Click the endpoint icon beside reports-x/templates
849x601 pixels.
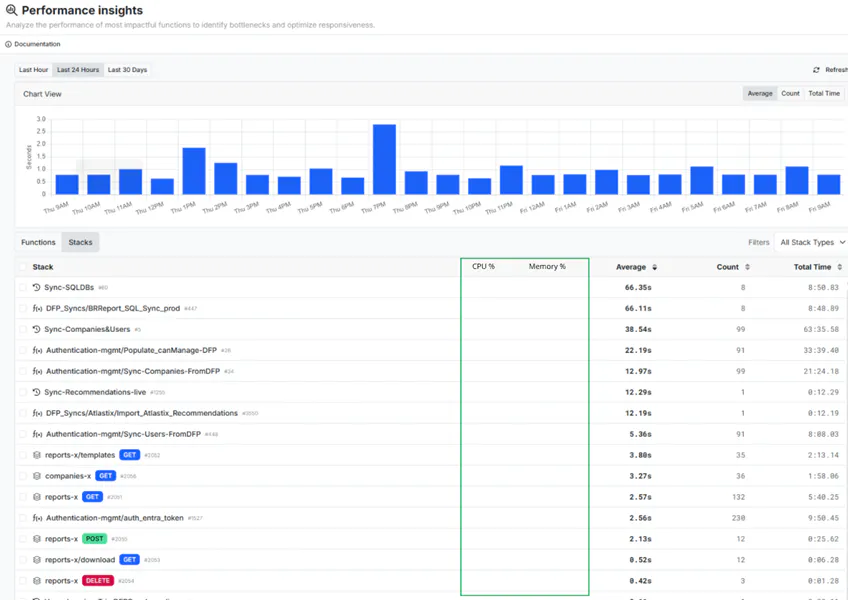pos(37,455)
